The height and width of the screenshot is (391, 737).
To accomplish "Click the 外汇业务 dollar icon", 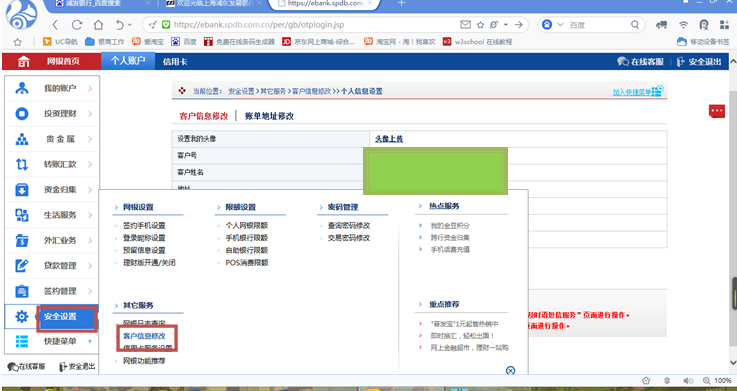I will click(22, 240).
